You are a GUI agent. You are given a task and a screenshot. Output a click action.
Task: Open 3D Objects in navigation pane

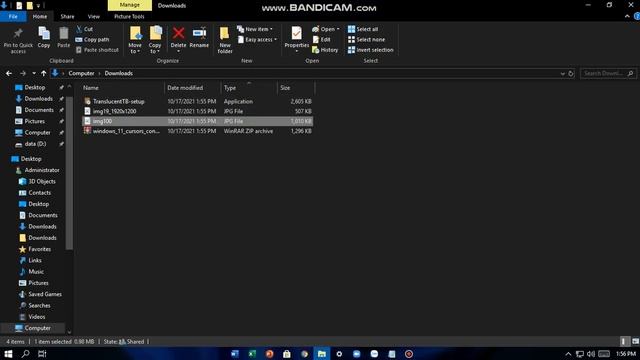42,181
